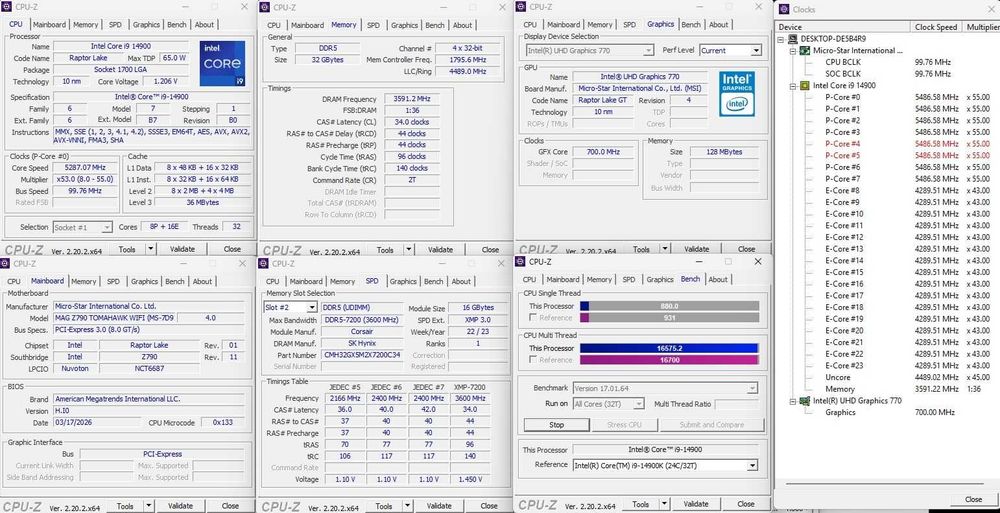
Task: Switch to Caches tab... open Mainboard tab in CPU window
Action: click(49, 24)
